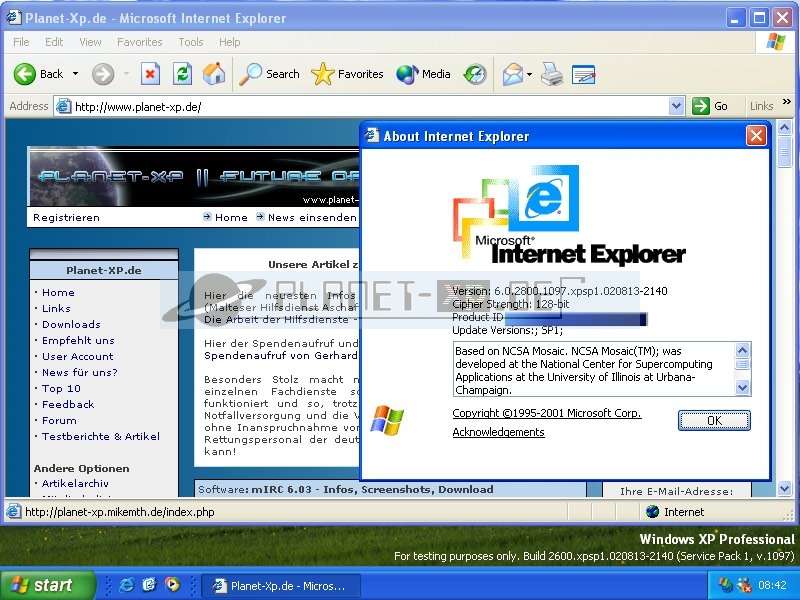The height and width of the screenshot is (600, 800).
Task: Launch Windows Media Player from Quick Launch
Action: [x=173, y=585]
